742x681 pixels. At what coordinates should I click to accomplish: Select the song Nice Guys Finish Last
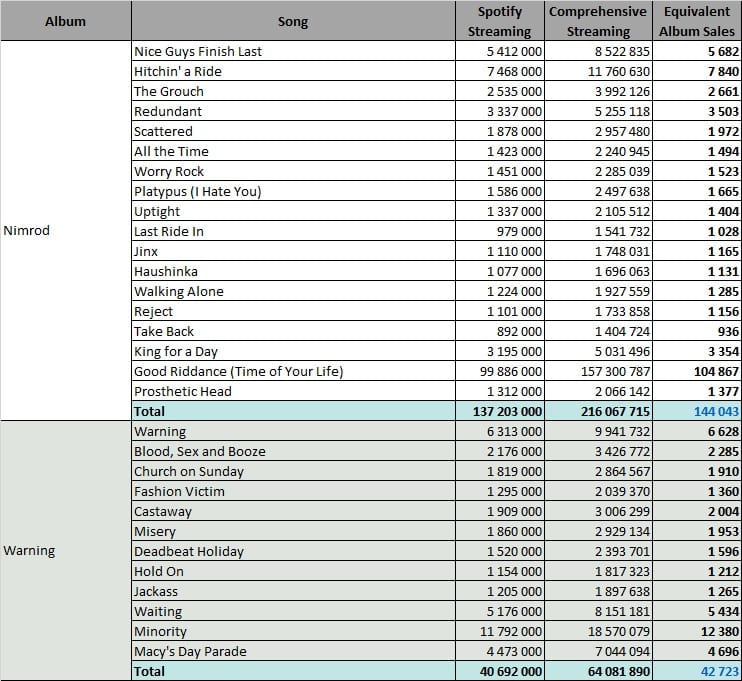click(293, 51)
